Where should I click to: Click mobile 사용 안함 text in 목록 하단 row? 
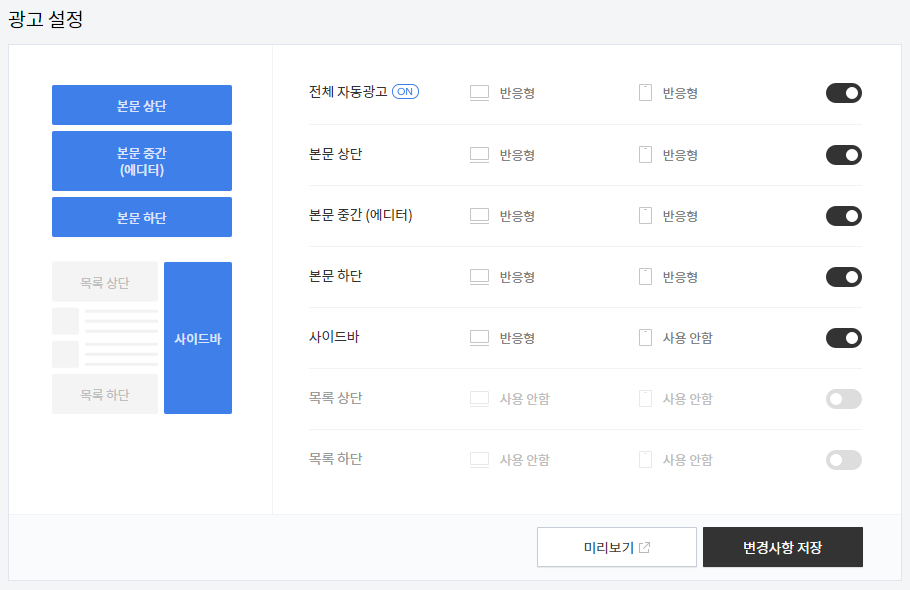[688, 460]
